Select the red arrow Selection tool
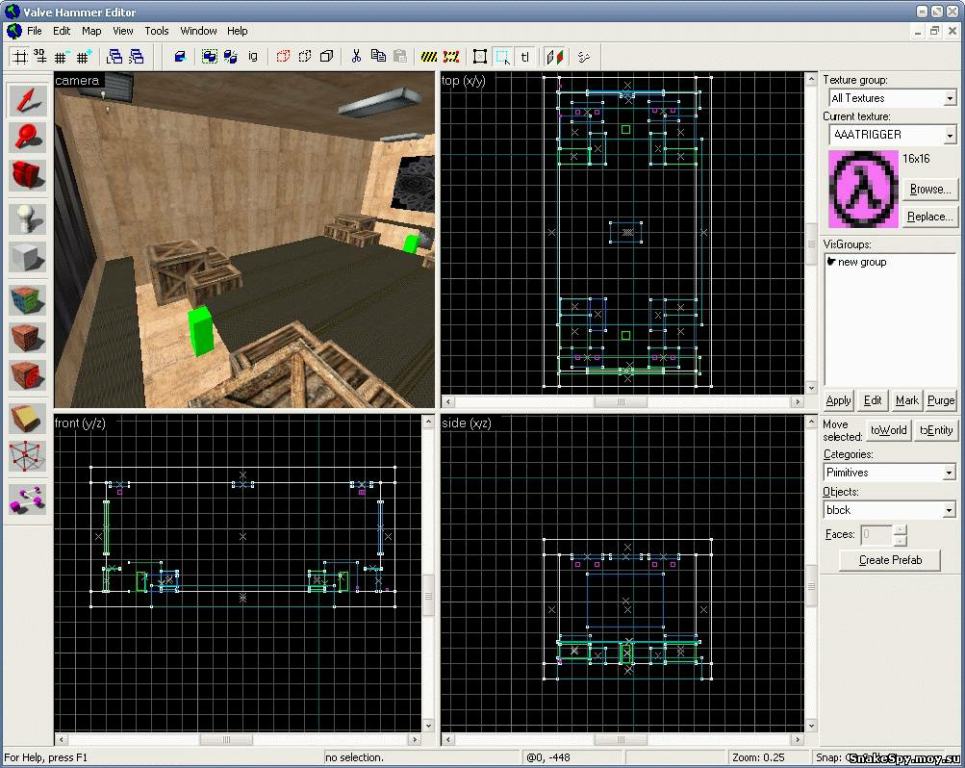 [28, 99]
